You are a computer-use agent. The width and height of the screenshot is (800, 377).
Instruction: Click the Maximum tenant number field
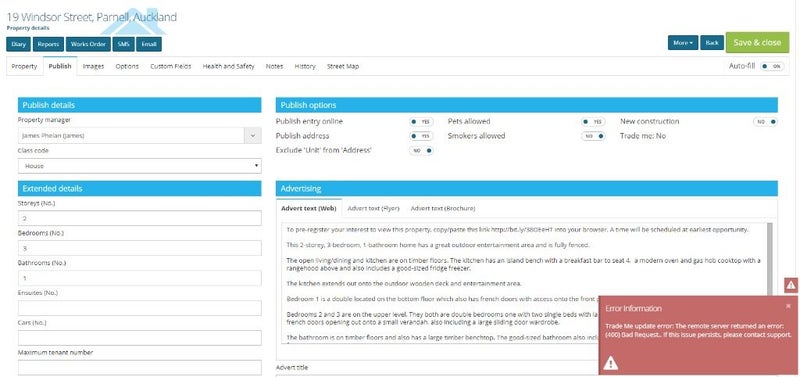(x=139, y=368)
